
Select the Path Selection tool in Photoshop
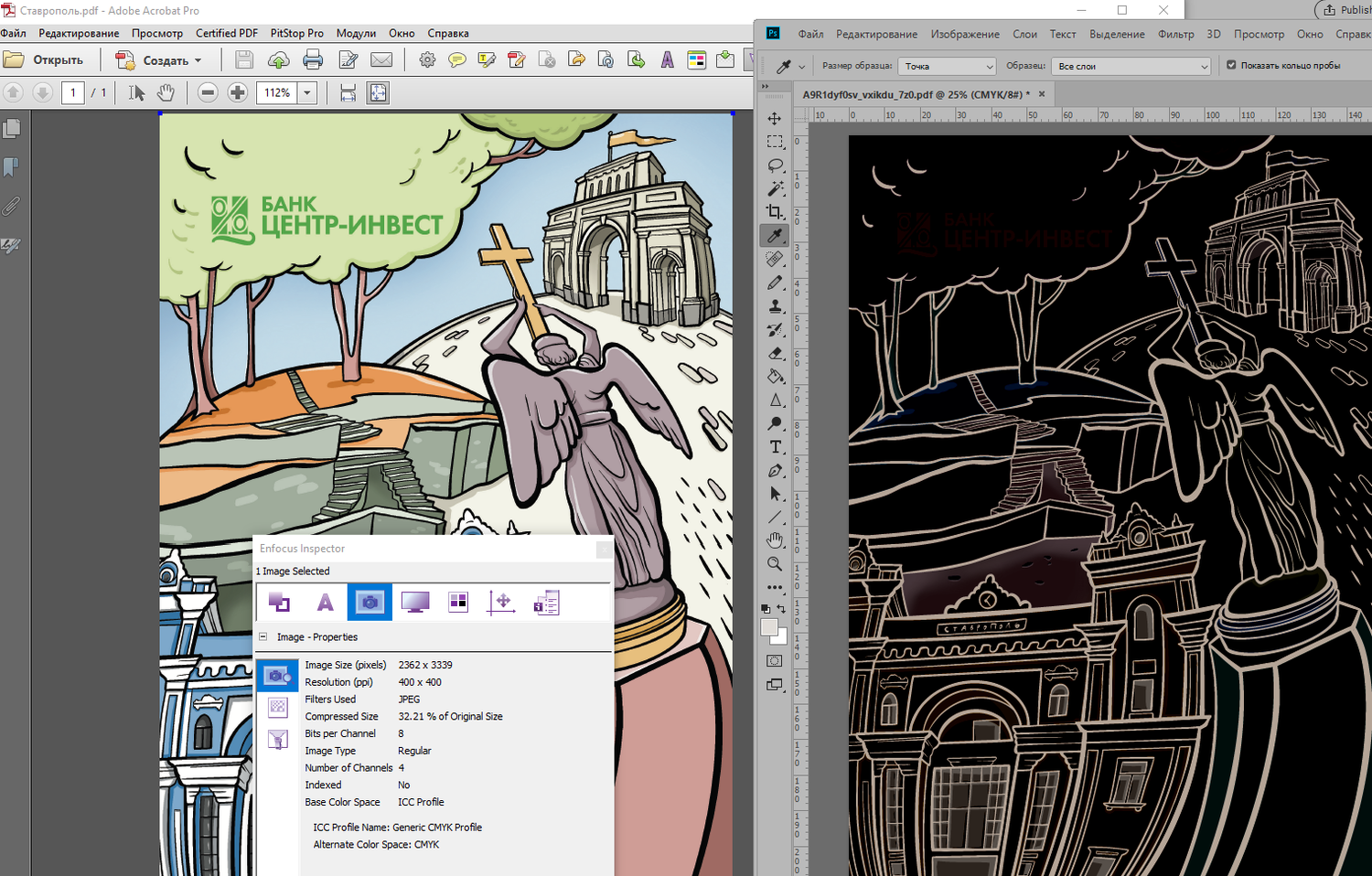pyautogui.click(x=775, y=494)
